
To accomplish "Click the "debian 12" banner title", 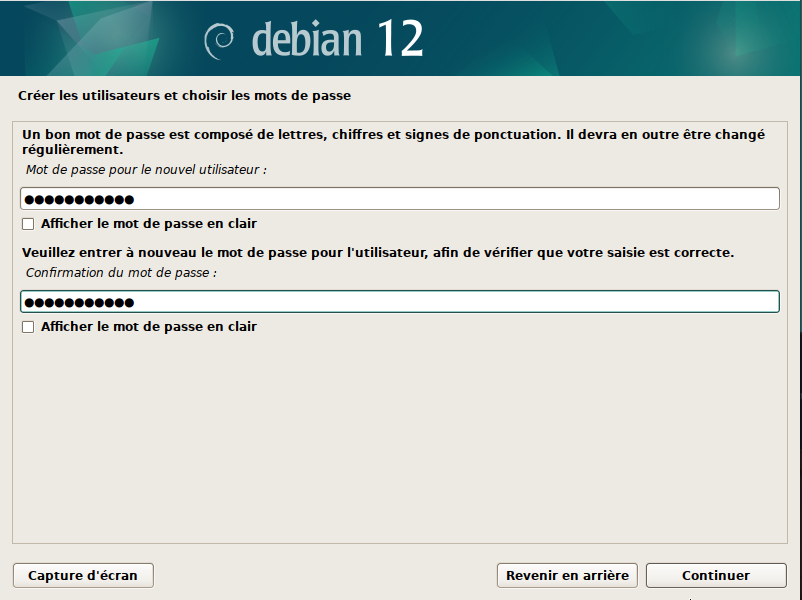I will click(338, 39).
